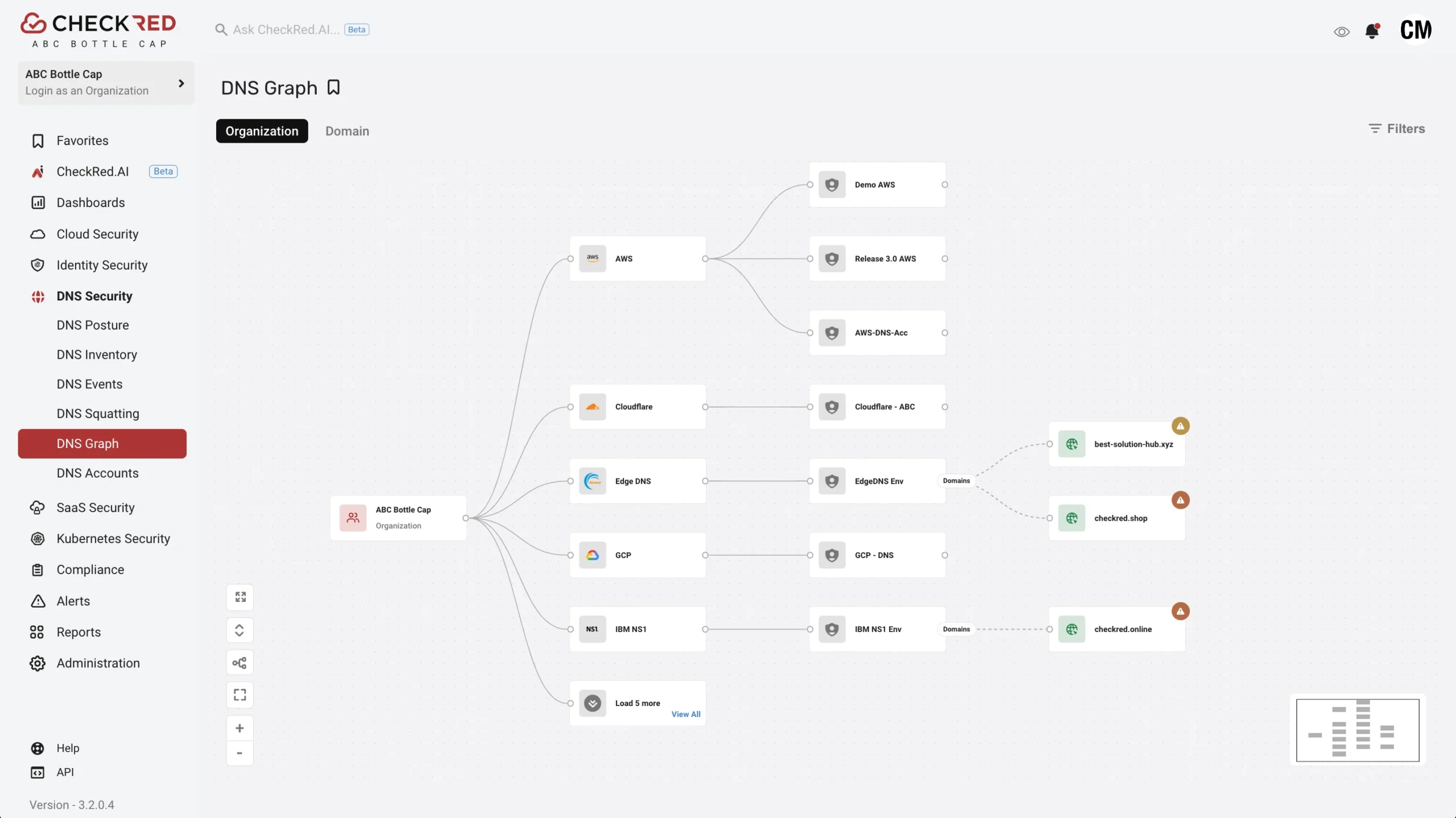Expand the Identity Security section
Screen dimensions: 1456x818
click(102, 265)
